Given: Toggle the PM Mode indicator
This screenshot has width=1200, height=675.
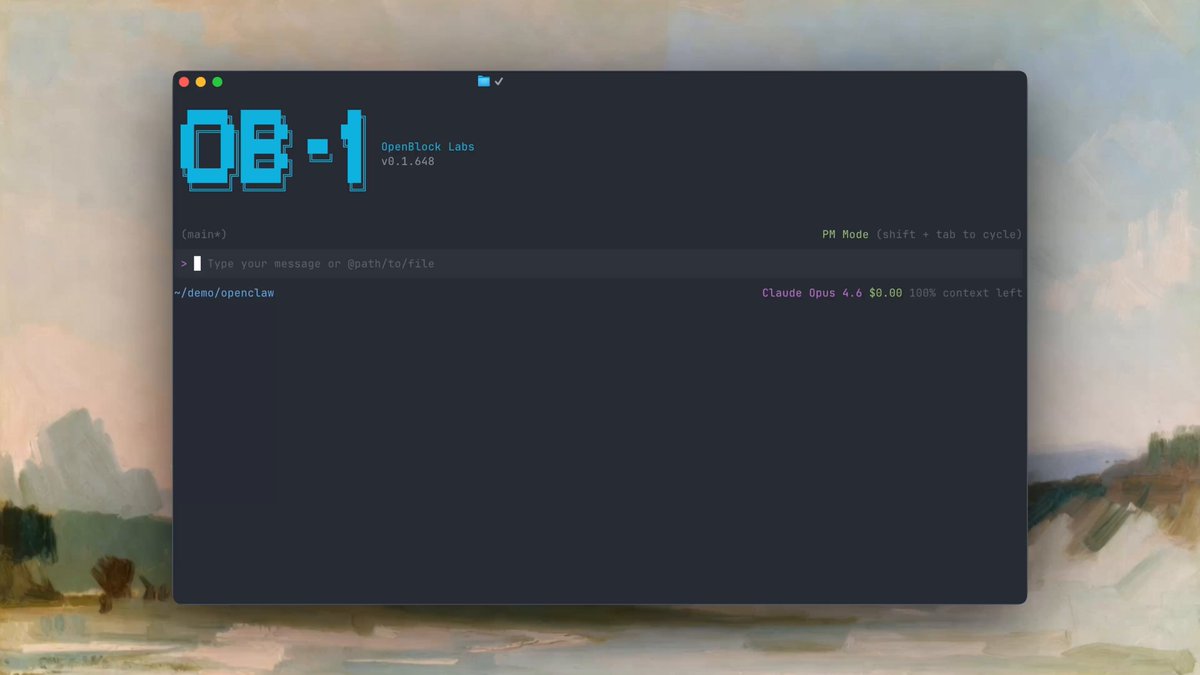Looking at the screenshot, I should click(845, 234).
